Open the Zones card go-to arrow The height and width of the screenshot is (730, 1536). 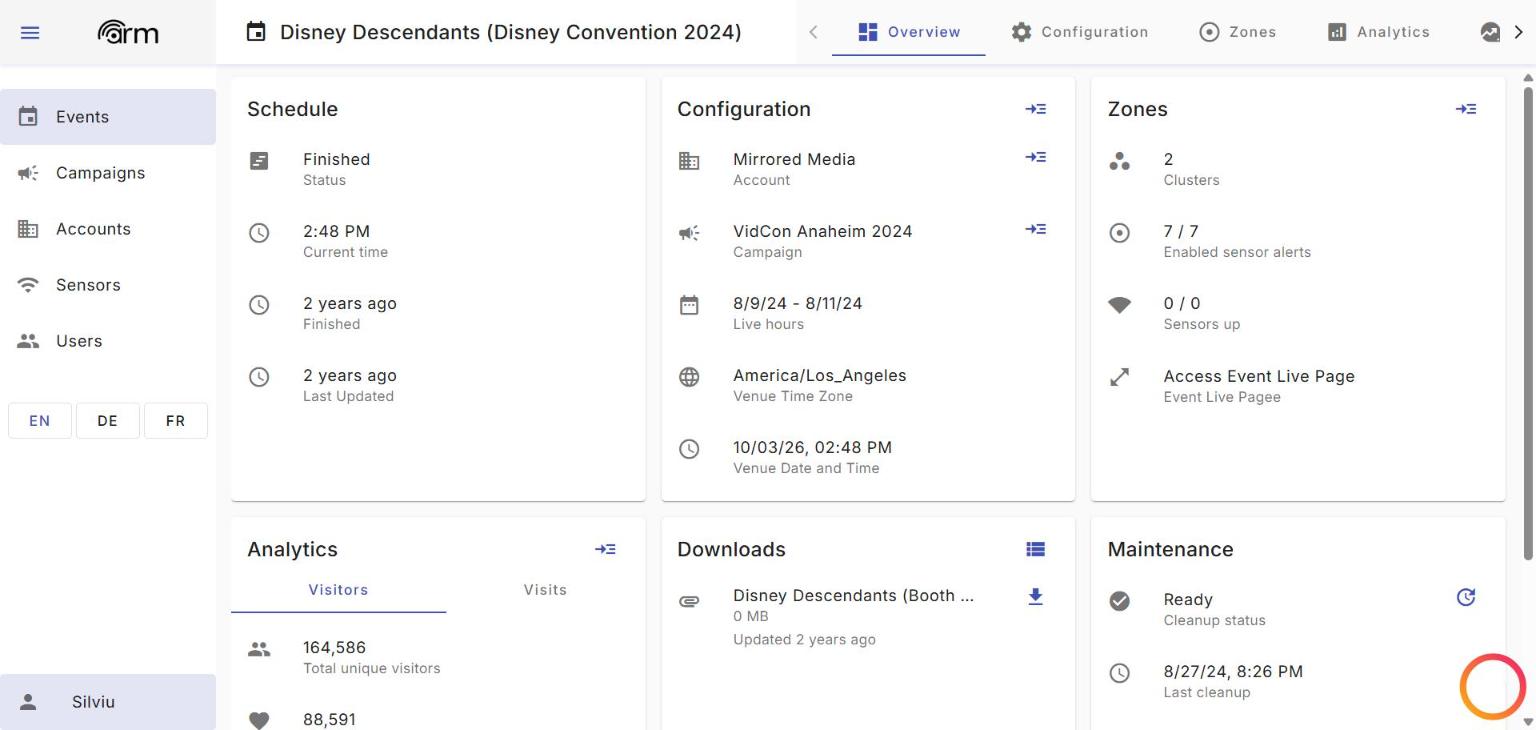coord(1466,109)
